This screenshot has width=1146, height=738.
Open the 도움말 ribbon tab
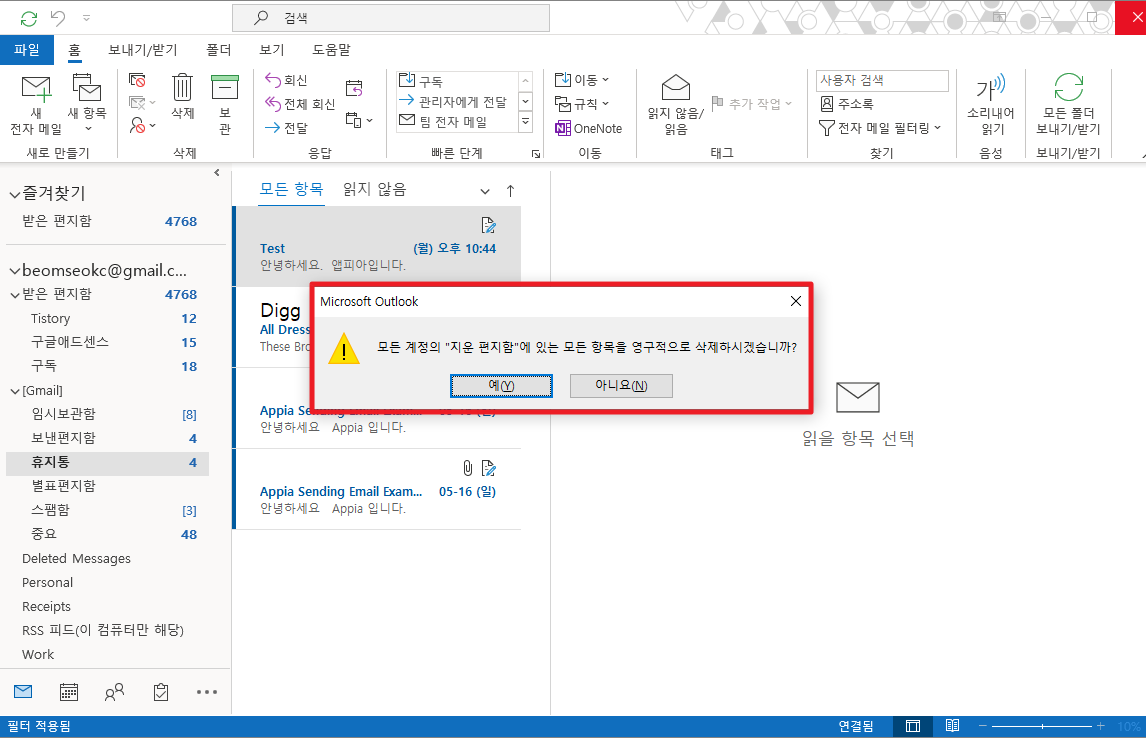(331, 50)
